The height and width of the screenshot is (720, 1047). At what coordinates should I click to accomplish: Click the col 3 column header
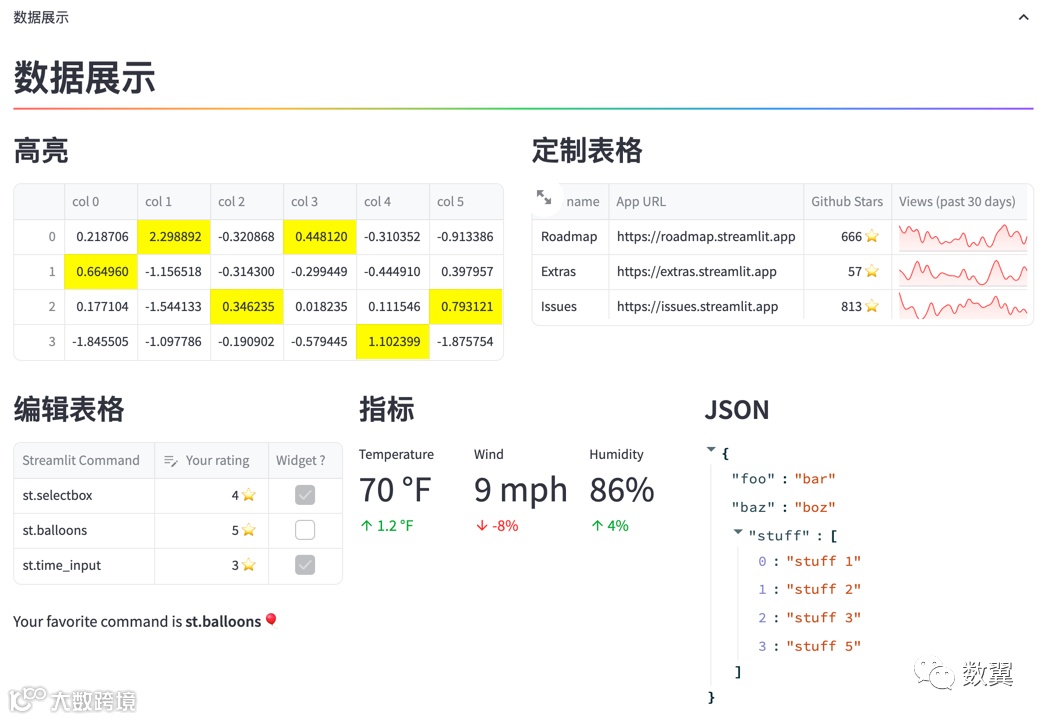click(319, 202)
